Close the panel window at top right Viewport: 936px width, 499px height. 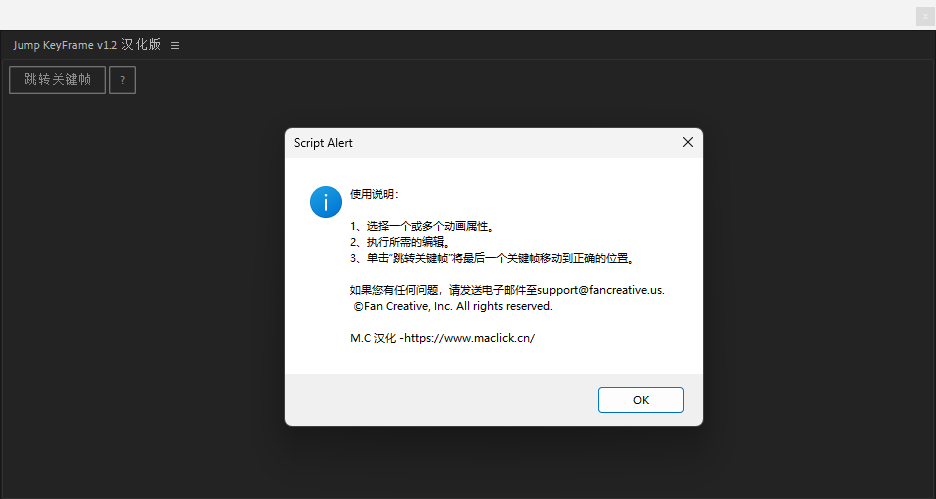(x=925, y=17)
